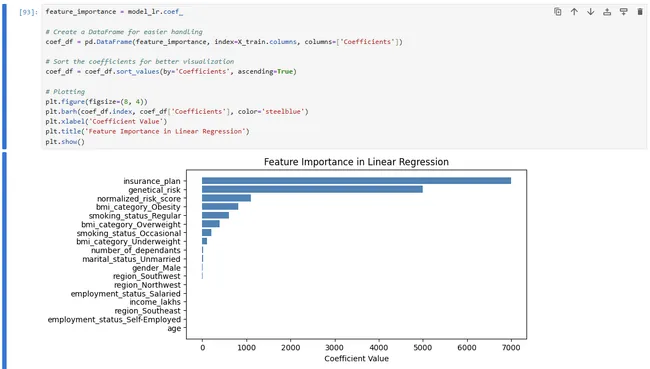The height and width of the screenshot is (369, 650).
Task: Click the plt.title code line
Action: click(148, 131)
